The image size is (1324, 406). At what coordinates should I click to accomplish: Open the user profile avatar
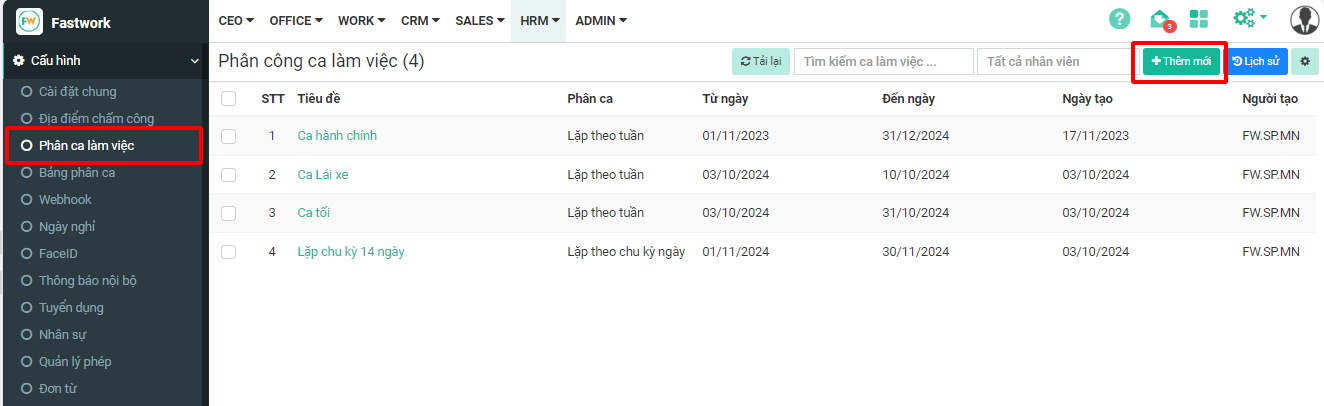[1305, 20]
